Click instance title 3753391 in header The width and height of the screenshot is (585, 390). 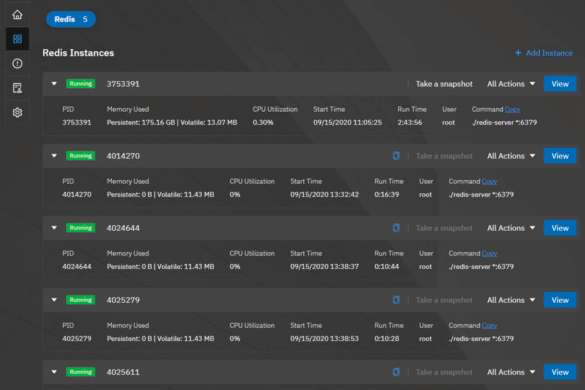(123, 84)
